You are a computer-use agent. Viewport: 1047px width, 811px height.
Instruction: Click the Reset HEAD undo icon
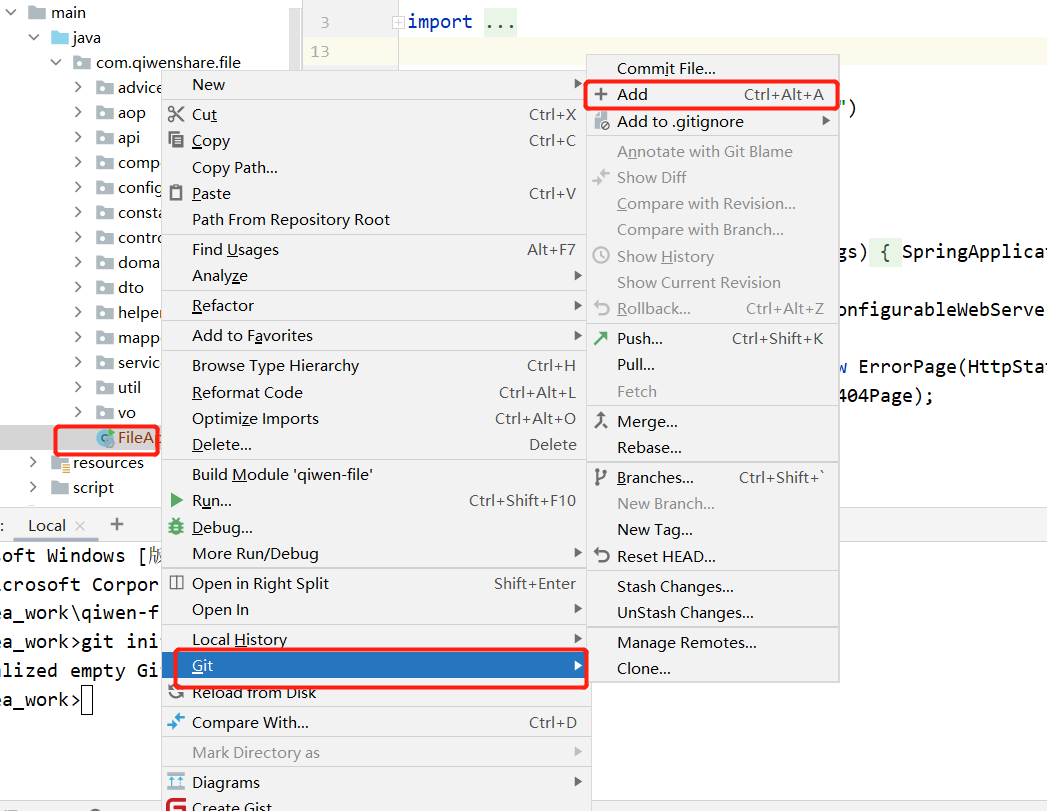point(602,555)
